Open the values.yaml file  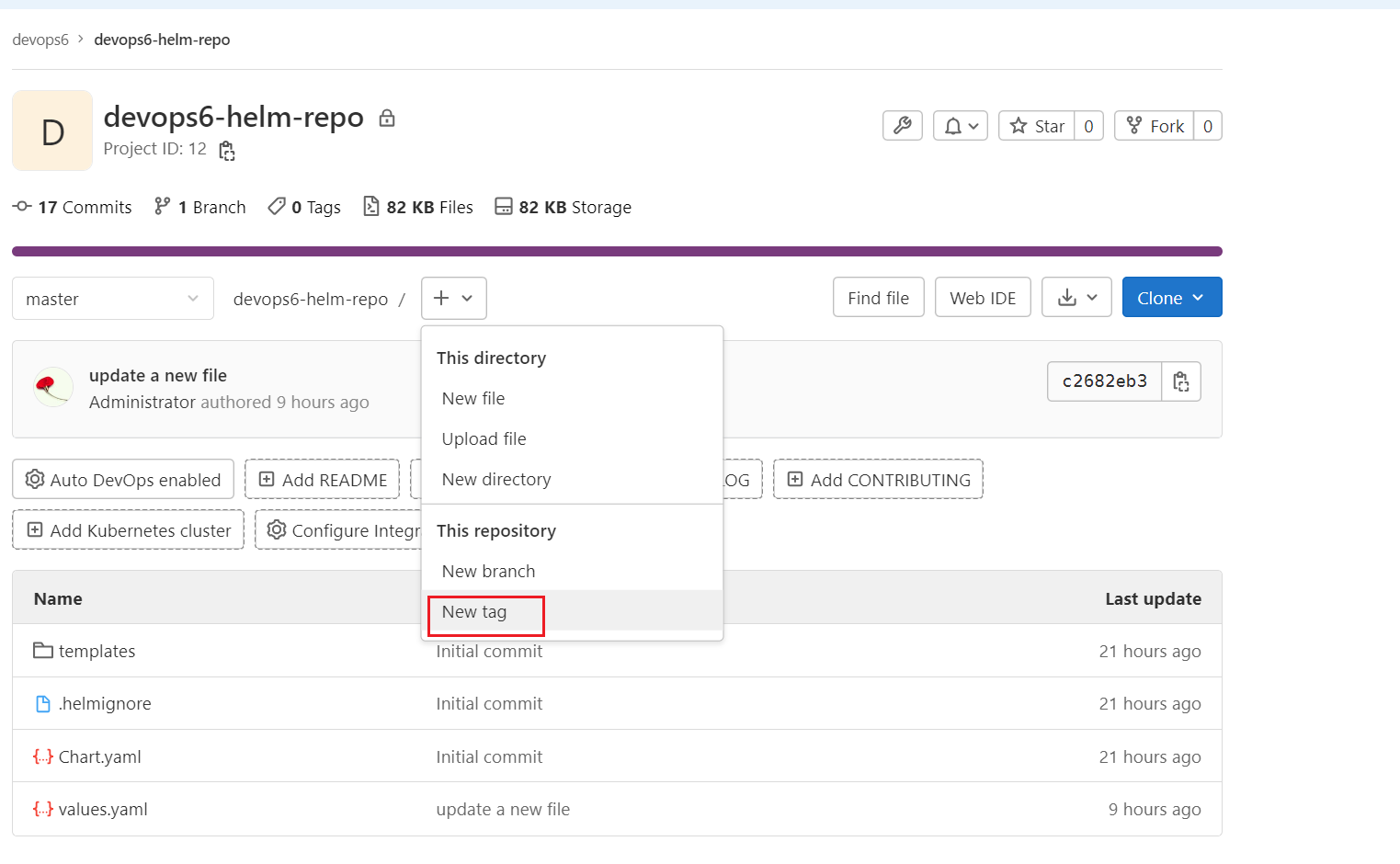[103, 809]
